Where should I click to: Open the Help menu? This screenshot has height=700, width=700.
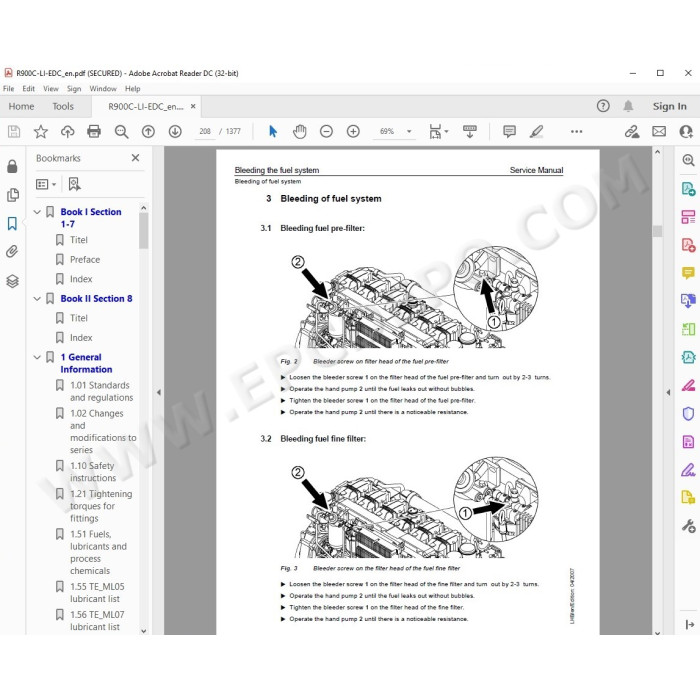pyautogui.click(x=133, y=89)
